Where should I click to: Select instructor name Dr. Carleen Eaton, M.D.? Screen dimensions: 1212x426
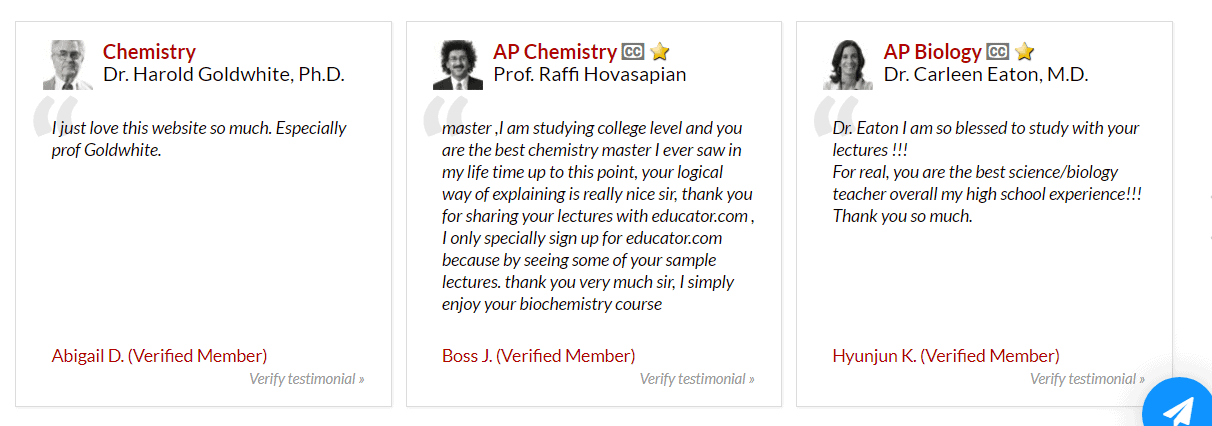point(986,74)
